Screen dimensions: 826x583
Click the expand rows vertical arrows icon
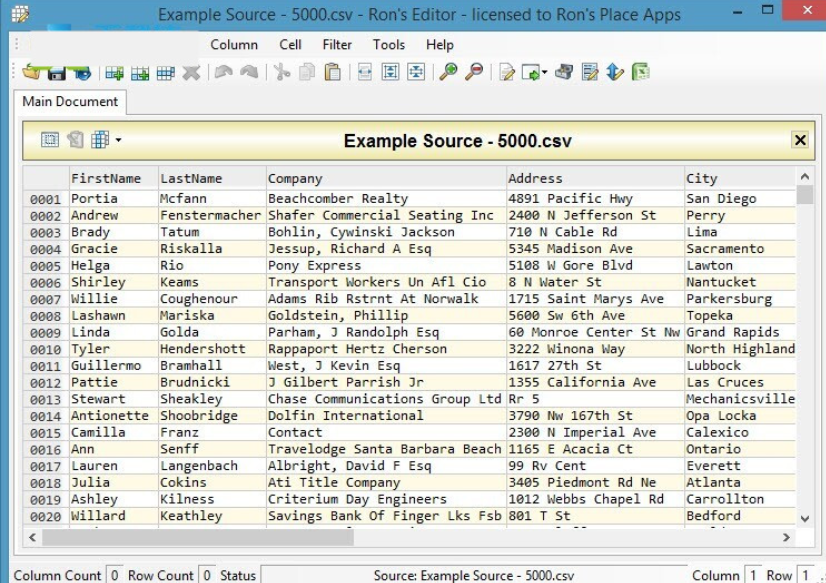tap(390, 72)
